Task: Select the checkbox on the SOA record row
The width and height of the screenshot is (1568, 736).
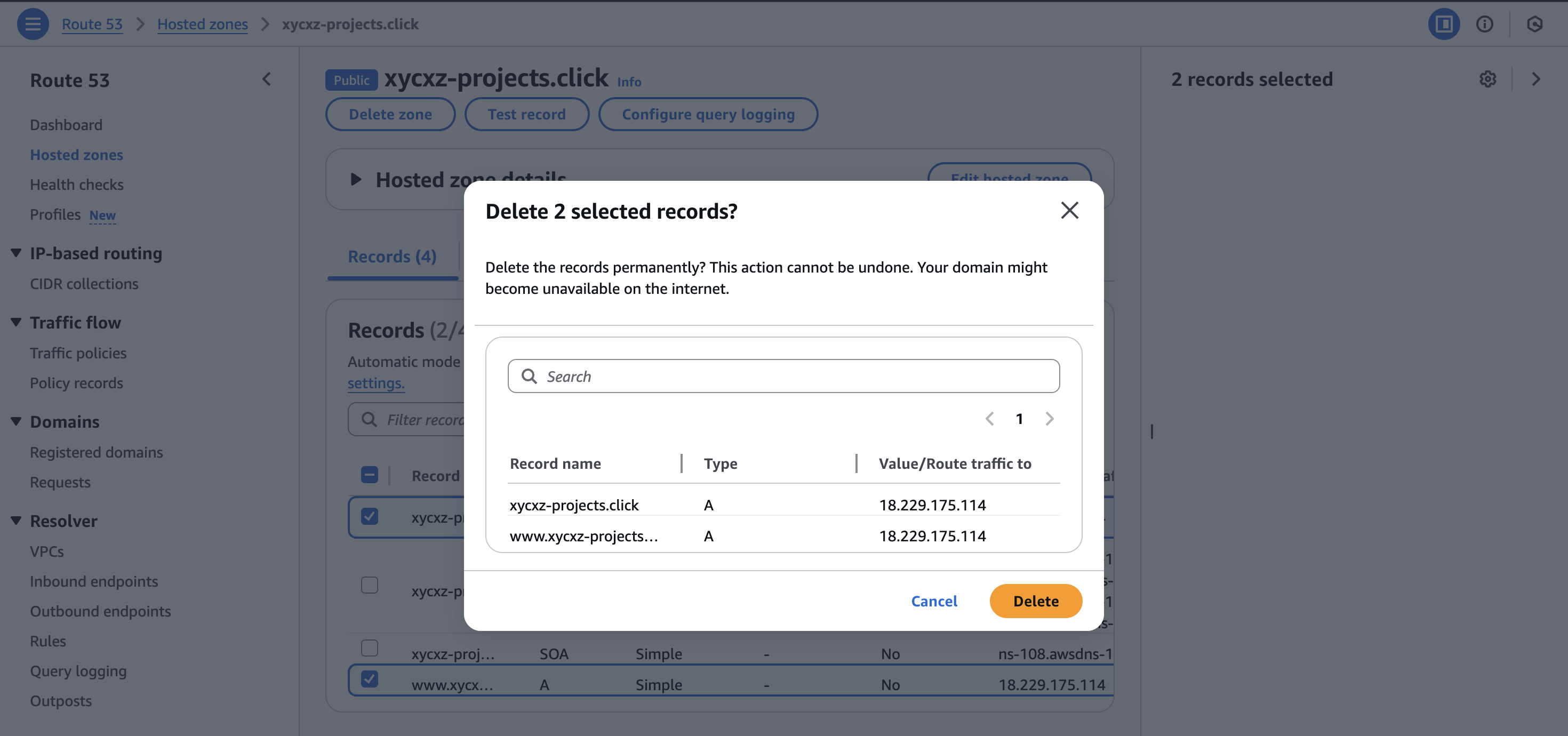Action: pyautogui.click(x=370, y=647)
